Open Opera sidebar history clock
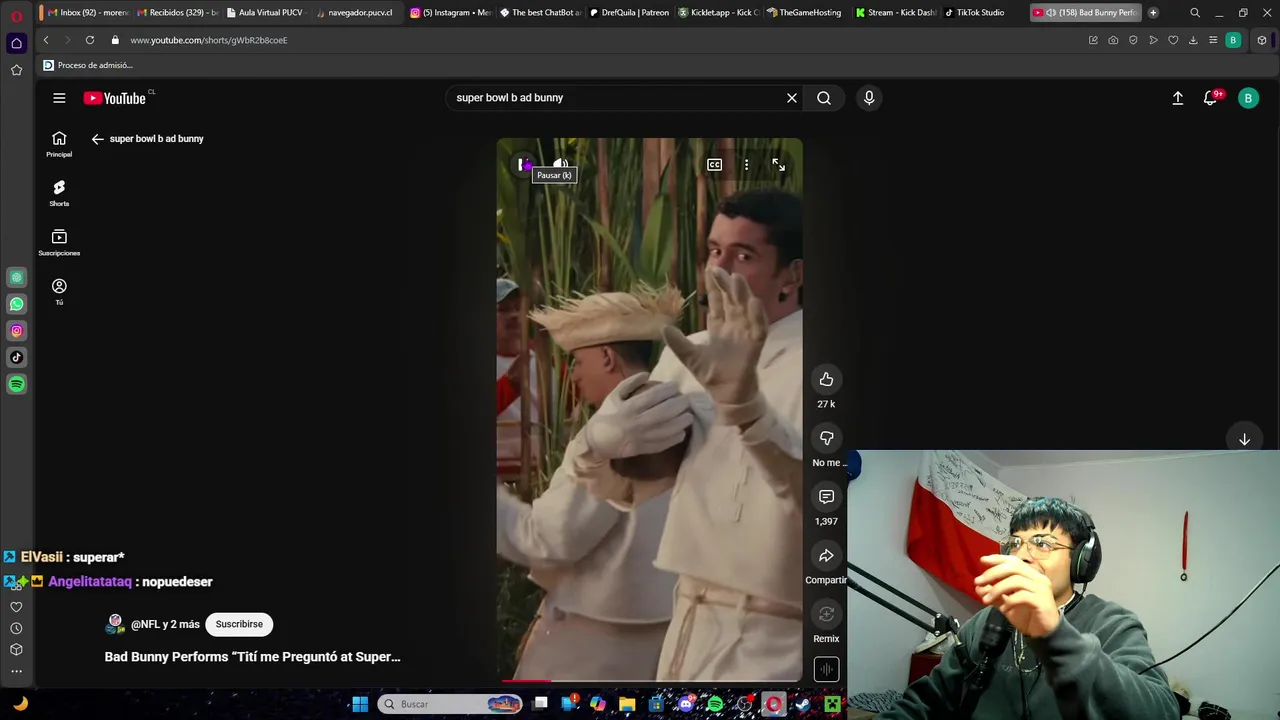This screenshot has width=1280, height=720. tap(16, 628)
